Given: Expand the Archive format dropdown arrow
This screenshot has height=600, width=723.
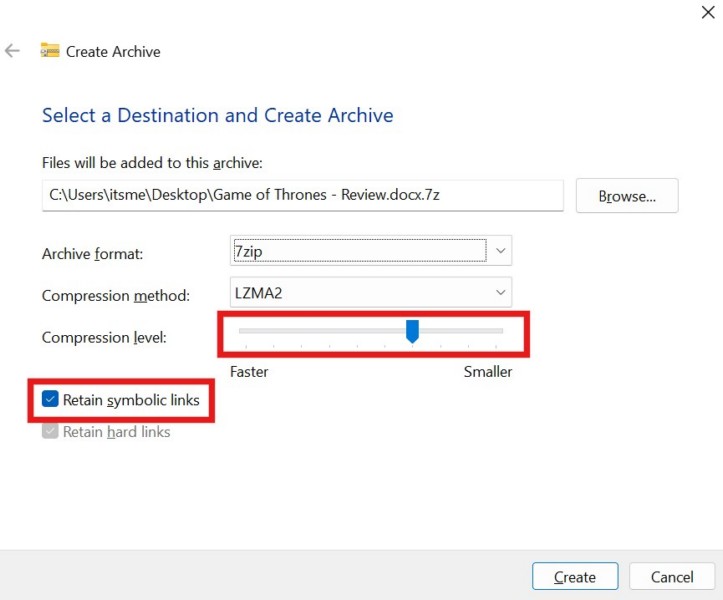Looking at the screenshot, I should point(501,252).
